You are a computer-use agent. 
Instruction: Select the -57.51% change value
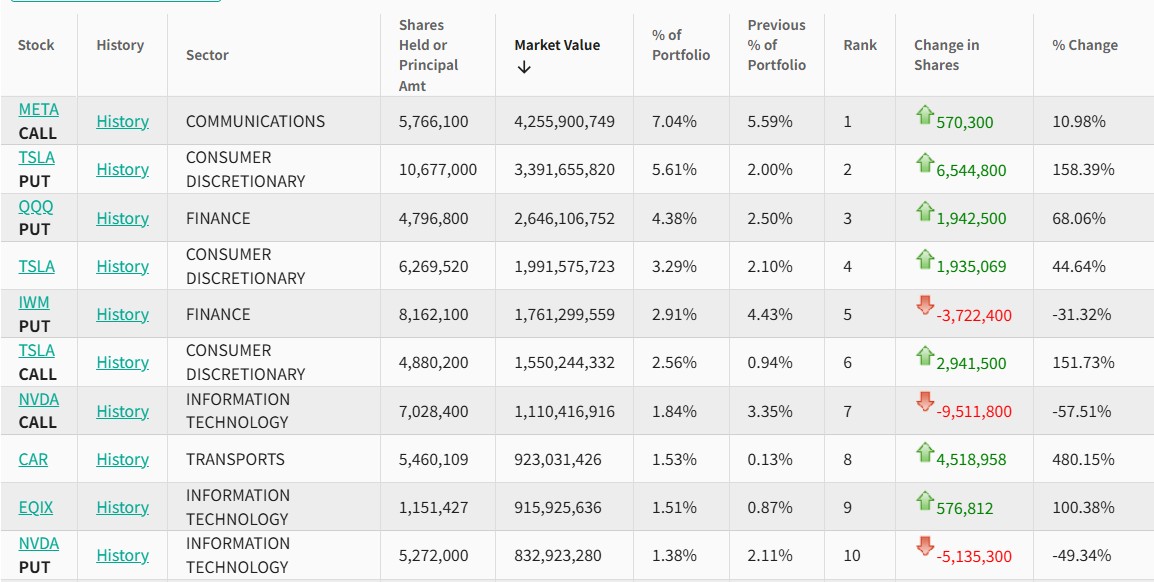pyautogui.click(x=1082, y=411)
